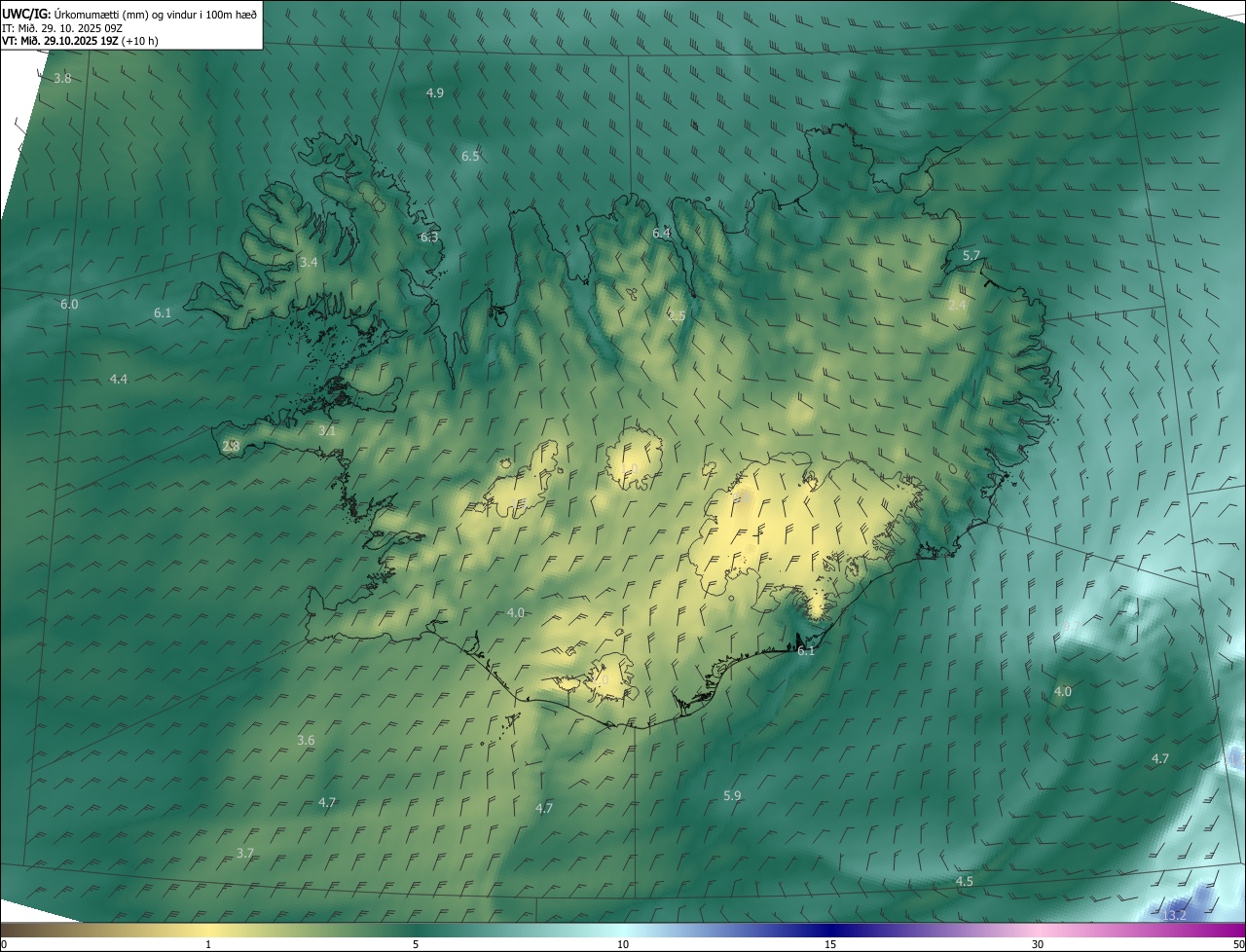Click the 3.8 value label

coord(62,78)
